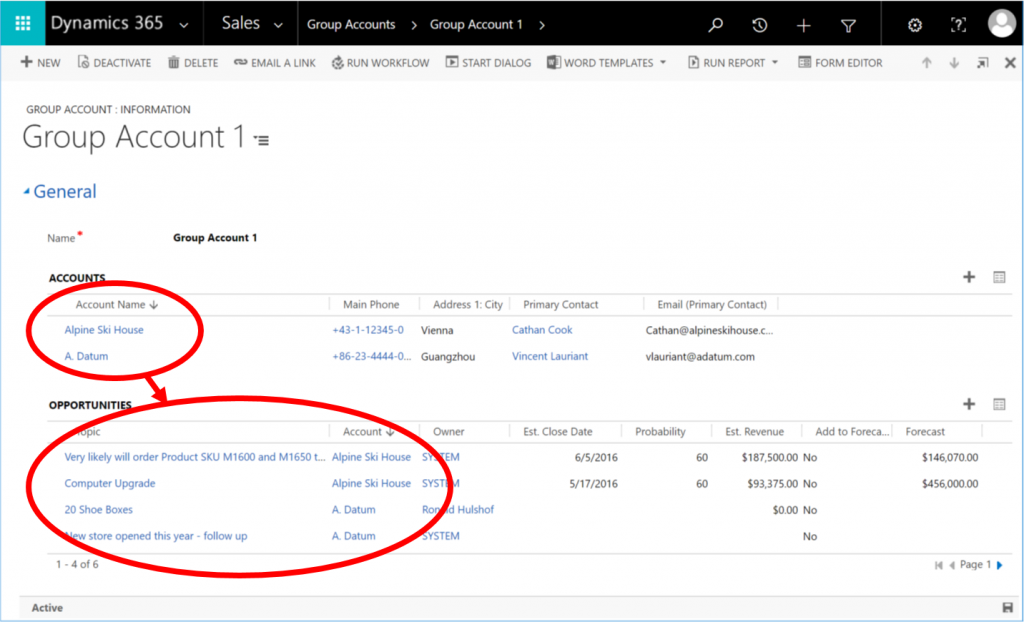Pop out the form in new window
Screen dimensions: 1024x622
pyautogui.click(x=982, y=63)
